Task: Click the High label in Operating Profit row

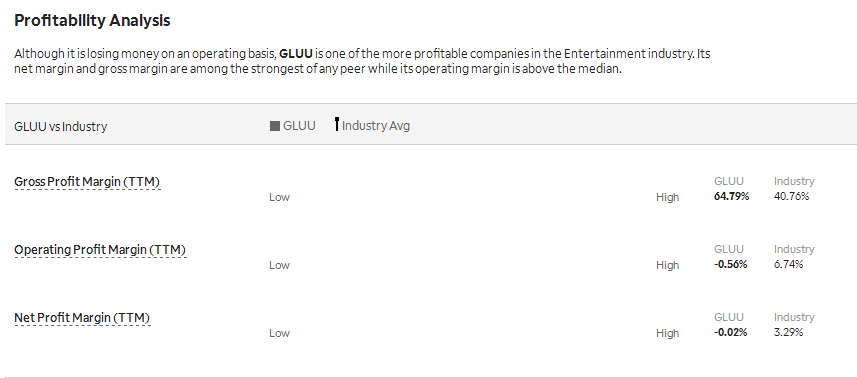Action: 667,265
